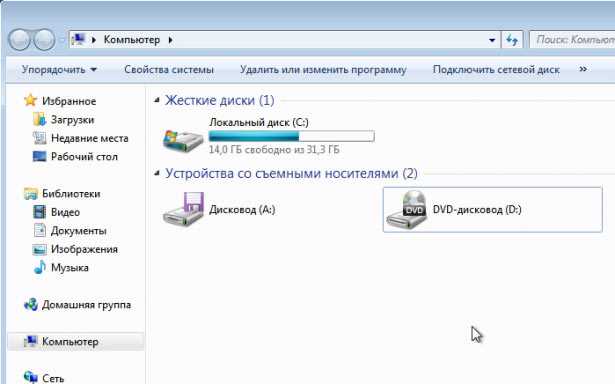
Task: Click the Избранное star icon
Action: [x=30, y=100]
